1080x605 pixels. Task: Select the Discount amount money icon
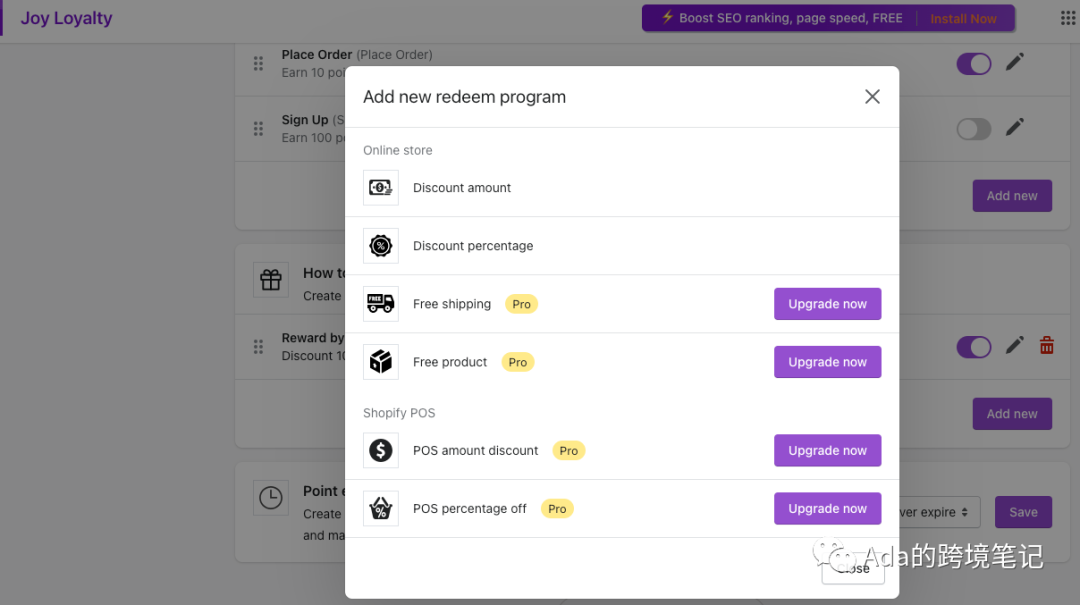381,187
